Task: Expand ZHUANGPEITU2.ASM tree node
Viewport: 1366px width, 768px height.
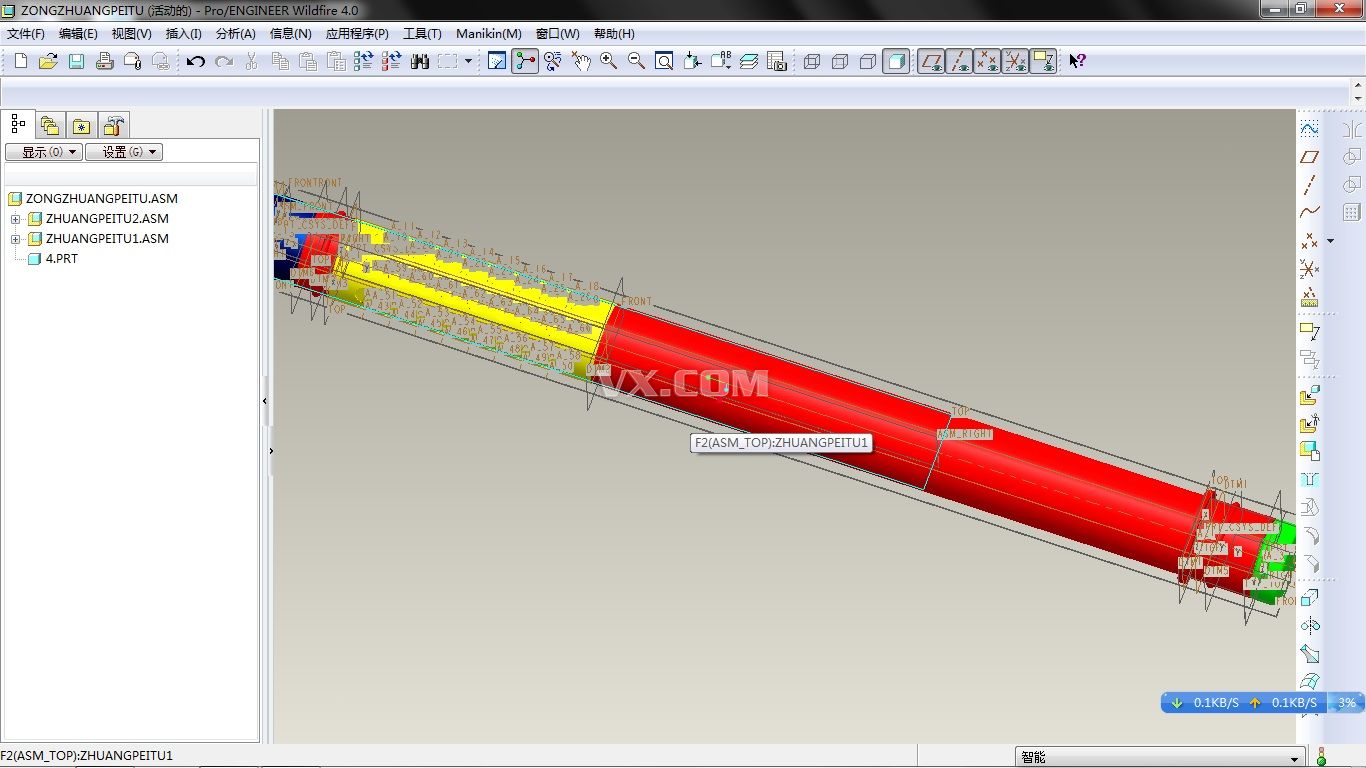Action: (x=16, y=219)
